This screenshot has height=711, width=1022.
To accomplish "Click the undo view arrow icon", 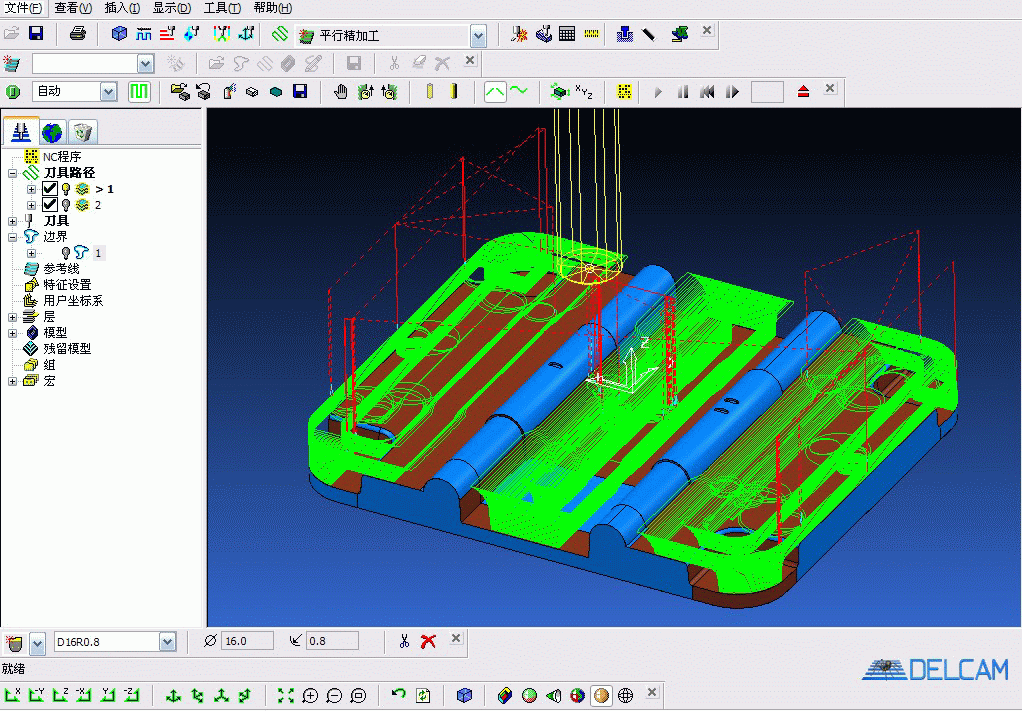I will coord(399,695).
